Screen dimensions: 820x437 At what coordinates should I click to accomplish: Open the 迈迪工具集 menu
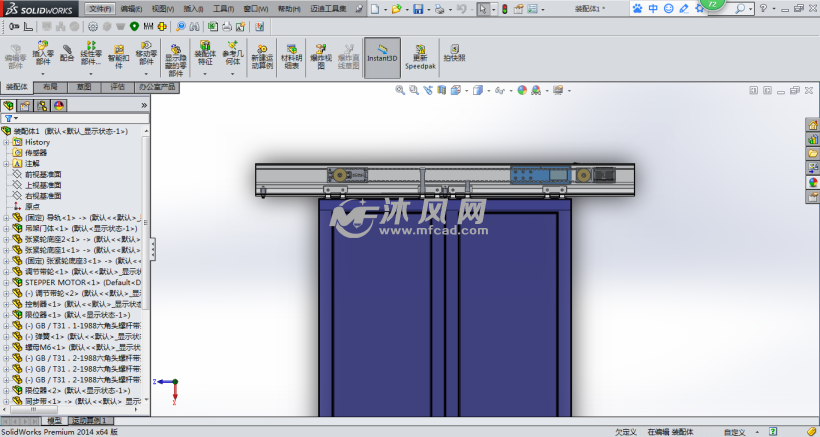coord(328,9)
